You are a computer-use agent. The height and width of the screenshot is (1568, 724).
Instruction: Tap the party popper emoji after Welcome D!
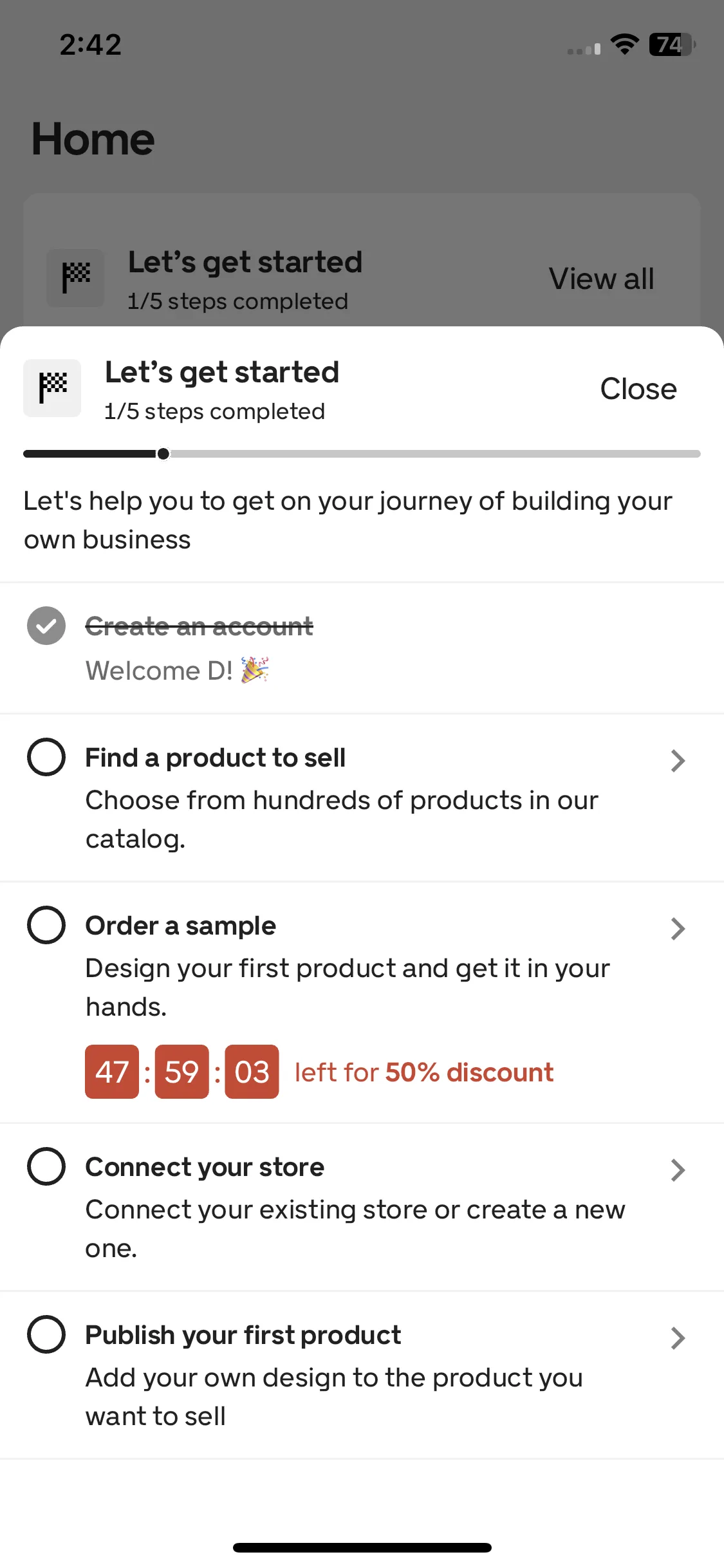click(x=255, y=670)
